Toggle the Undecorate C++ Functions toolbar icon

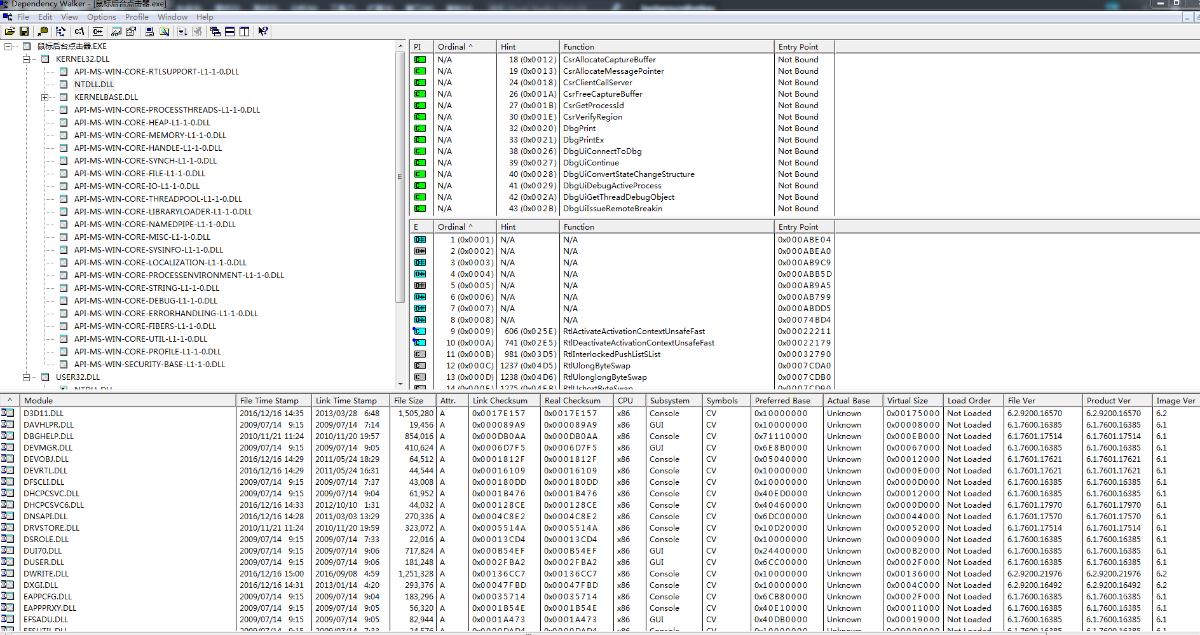(x=98, y=31)
